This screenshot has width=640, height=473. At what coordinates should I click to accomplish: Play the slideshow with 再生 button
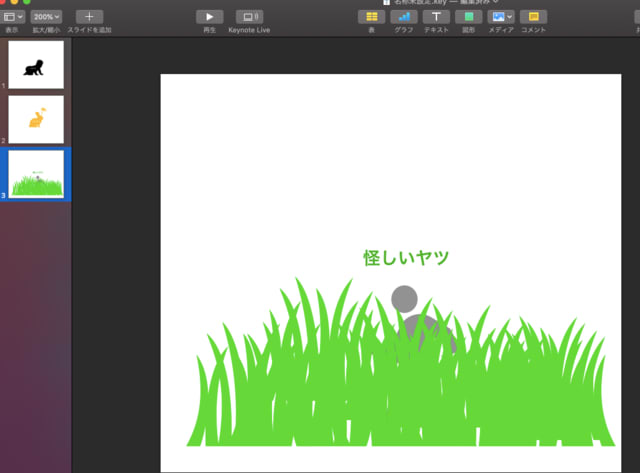209,17
